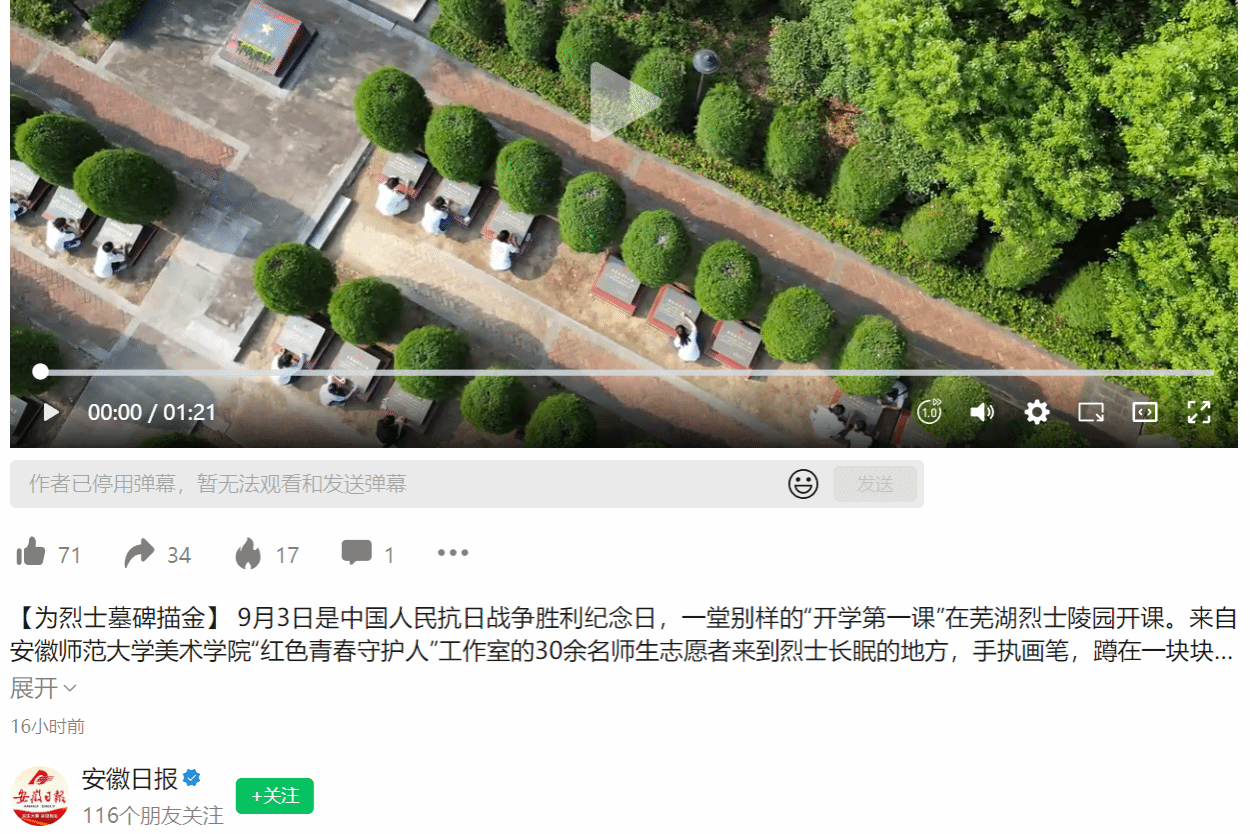The height and width of the screenshot is (834, 1250).
Task: Enter fullscreen with the expand icon
Action: [x=1199, y=412]
